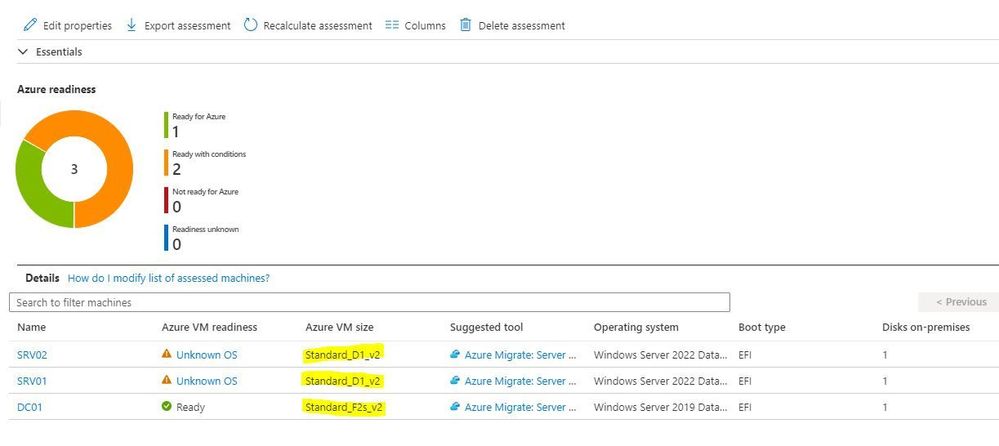The height and width of the screenshot is (446, 999).
Task: Open Azure Migrate: Server tool link for SRV02
Action: [x=521, y=355]
